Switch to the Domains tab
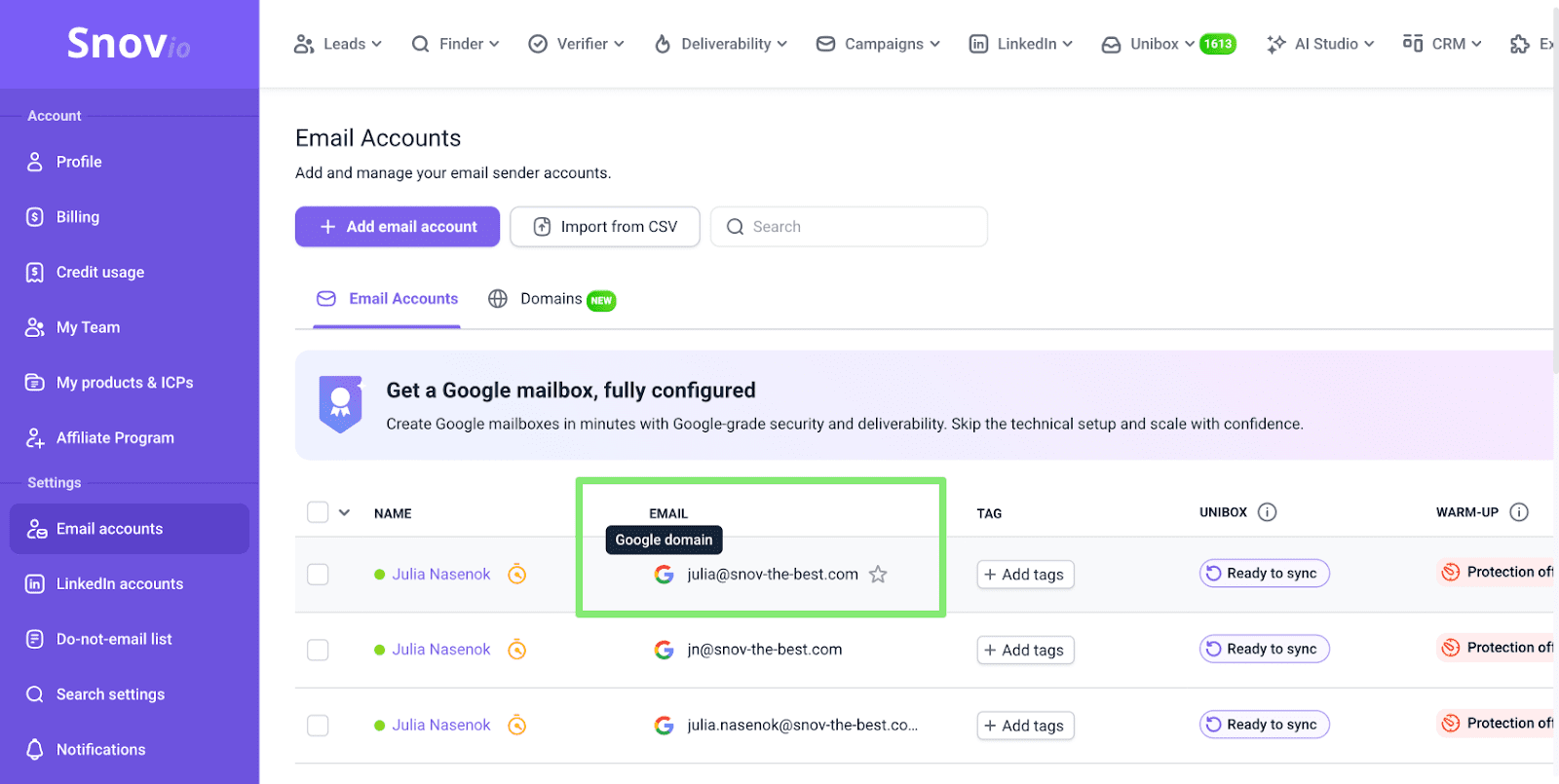 [551, 299]
